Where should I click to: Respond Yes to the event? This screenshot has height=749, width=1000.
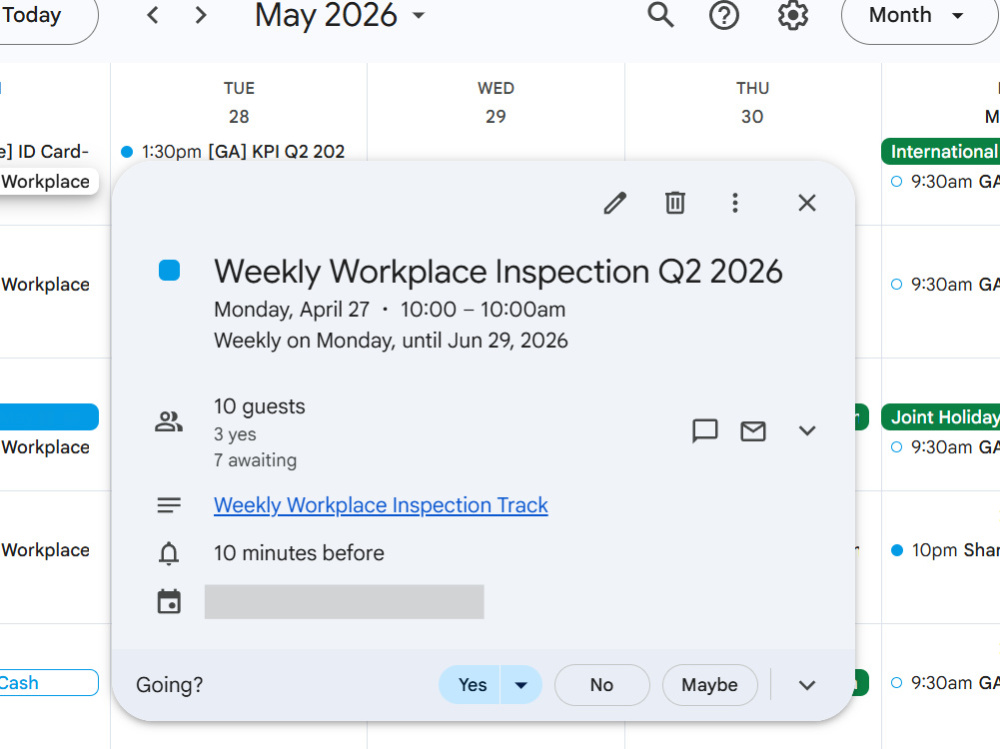pos(470,685)
